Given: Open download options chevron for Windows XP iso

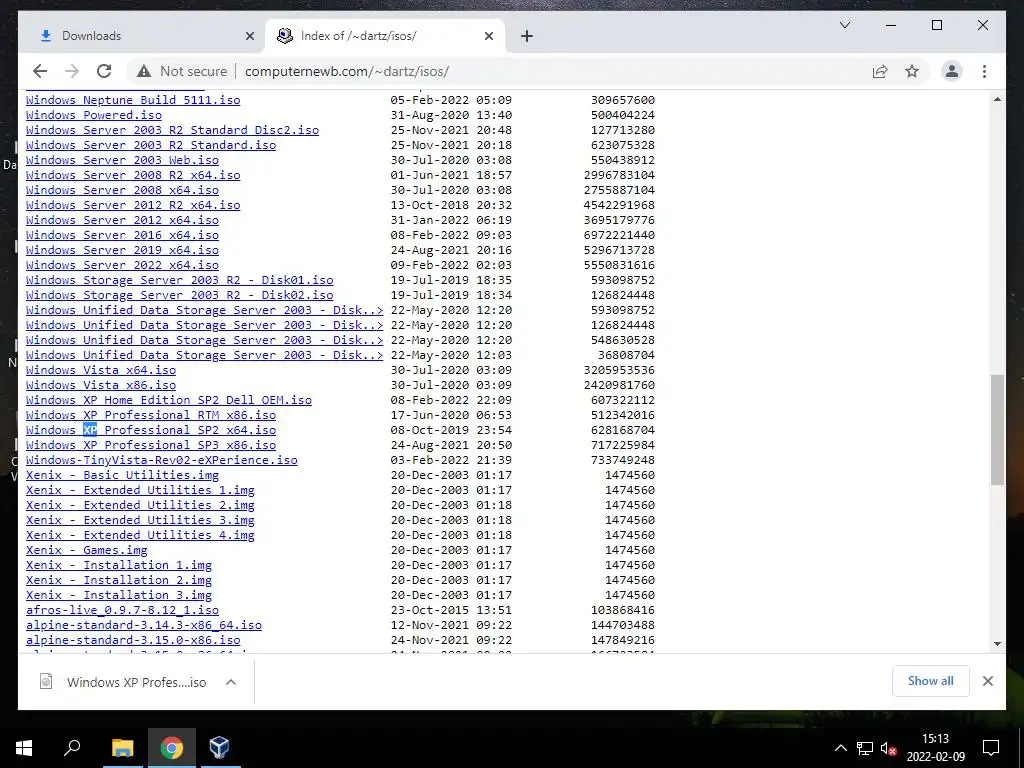Looking at the screenshot, I should click(x=231, y=682).
